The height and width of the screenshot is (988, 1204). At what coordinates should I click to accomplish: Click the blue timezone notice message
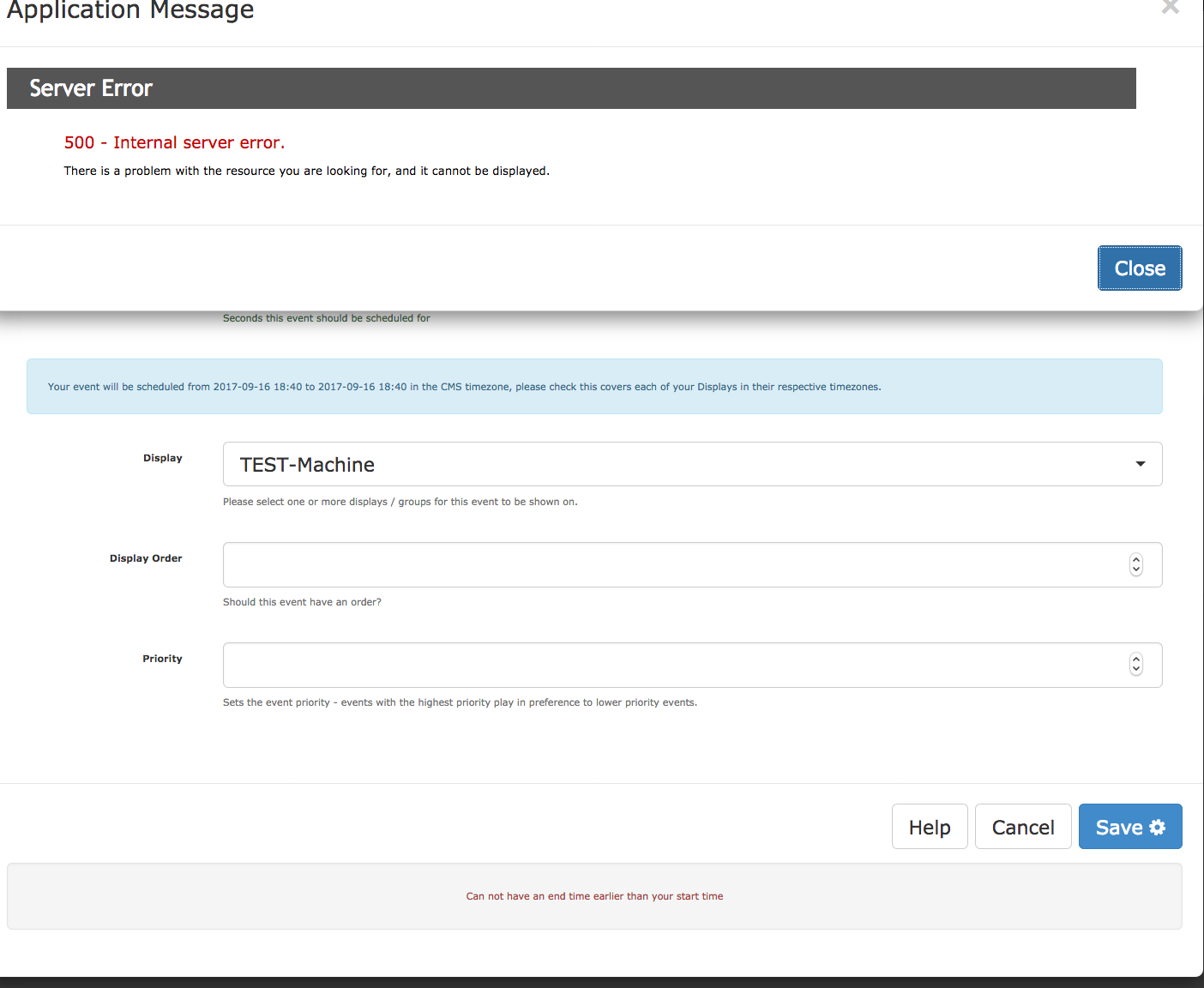pyautogui.click(x=594, y=386)
